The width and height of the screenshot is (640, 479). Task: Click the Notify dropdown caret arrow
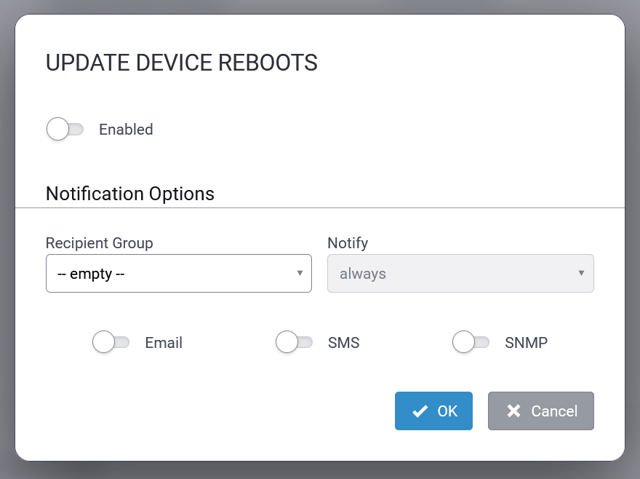click(x=582, y=273)
